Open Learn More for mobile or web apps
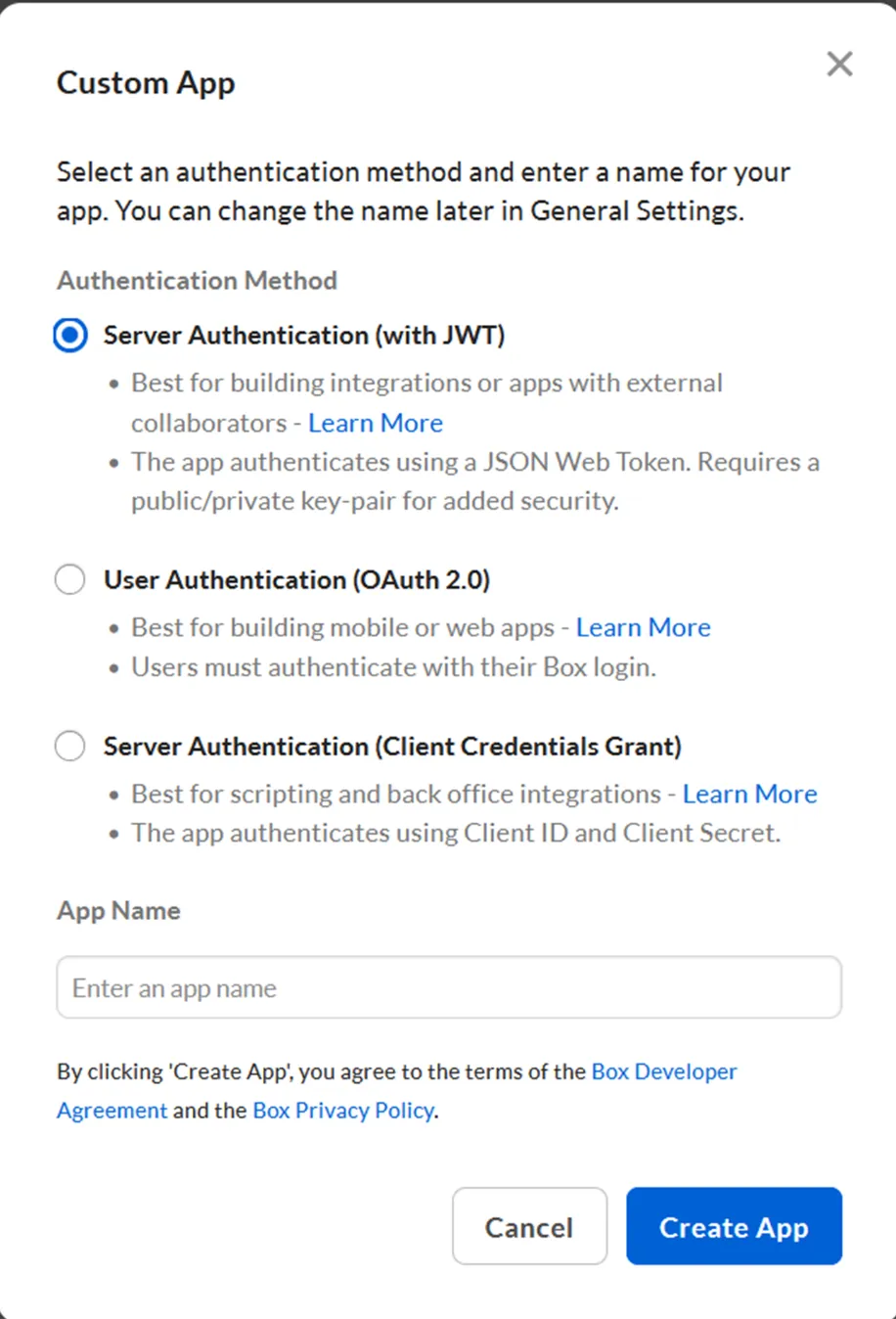This screenshot has height=1319, width=896. [x=643, y=627]
